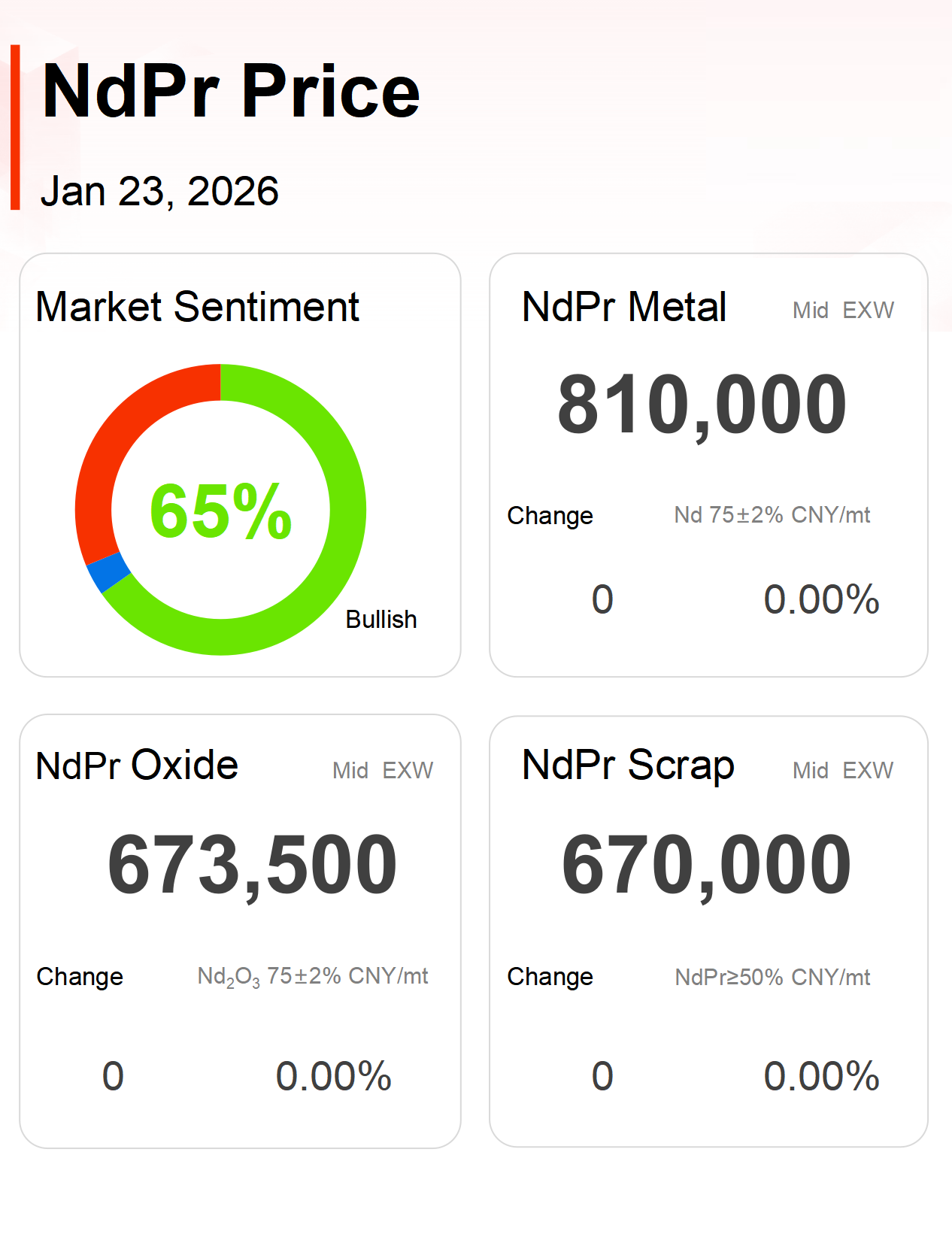Image resolution: width=952 pixels, height=1234 pixels.
Task: Open the NdPr Oxide card title
Action: (137, 766)
